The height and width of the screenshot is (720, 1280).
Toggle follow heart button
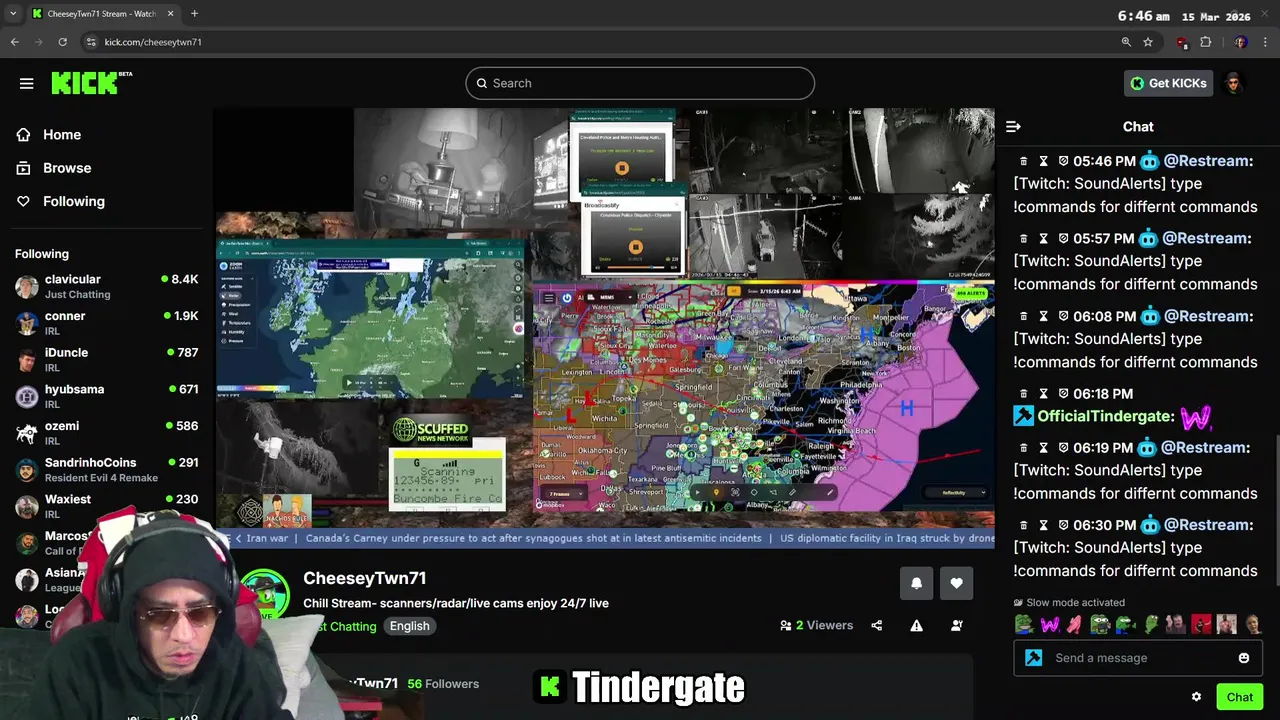click(x=956, y=583)
